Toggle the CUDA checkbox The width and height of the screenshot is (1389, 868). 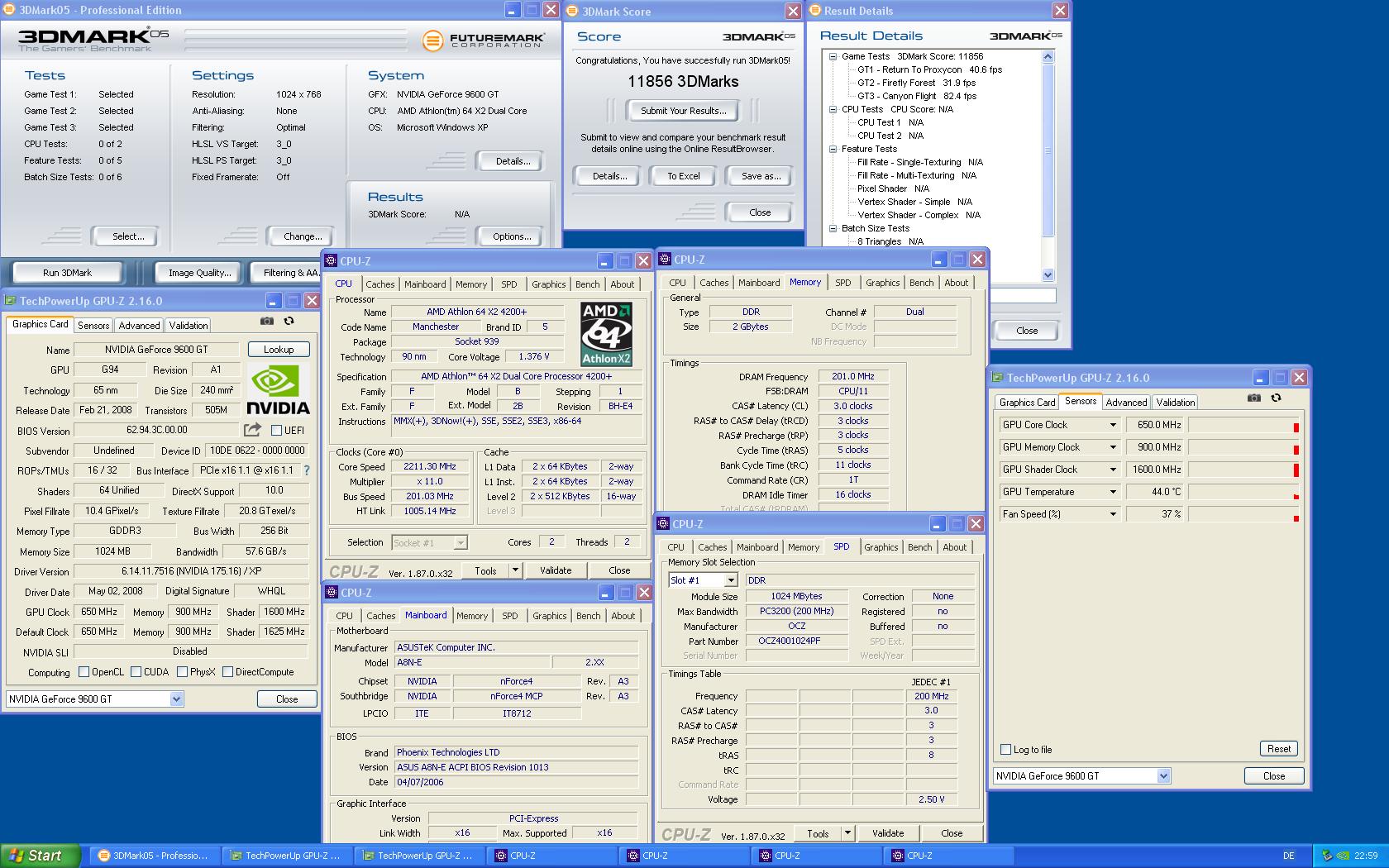(x=136, y=672)
